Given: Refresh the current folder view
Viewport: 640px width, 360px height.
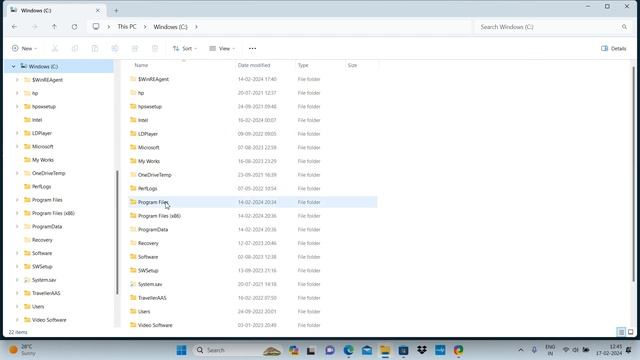Looking at the screenshot, I should point(74,27).
